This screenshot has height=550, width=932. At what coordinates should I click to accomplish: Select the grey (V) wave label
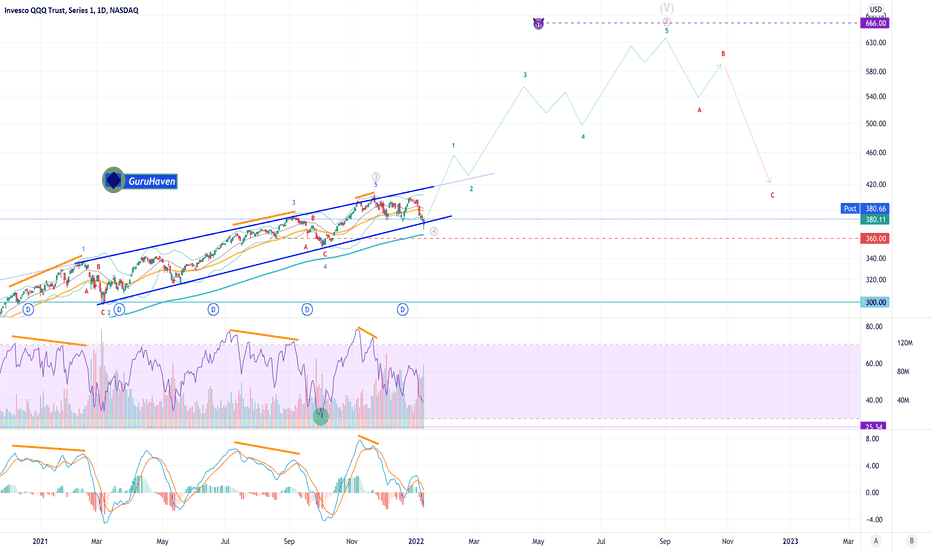tap(667, 8)
